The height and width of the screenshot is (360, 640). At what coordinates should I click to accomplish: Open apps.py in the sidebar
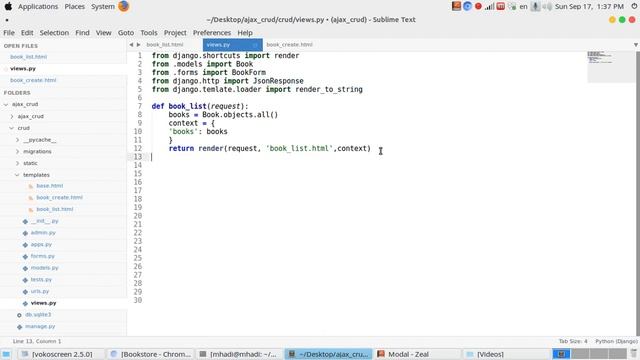tap(41, 244)
